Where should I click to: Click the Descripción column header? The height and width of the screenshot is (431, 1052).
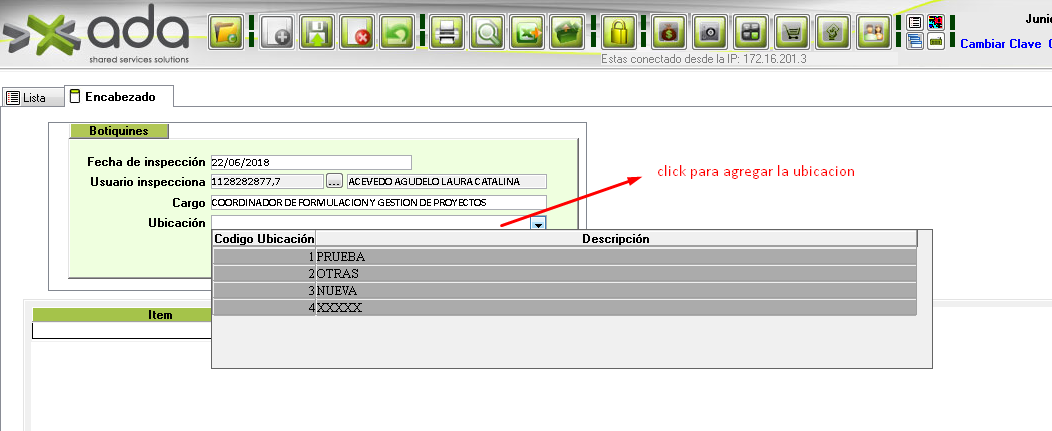pyautogui.click(x=616, y=238)
